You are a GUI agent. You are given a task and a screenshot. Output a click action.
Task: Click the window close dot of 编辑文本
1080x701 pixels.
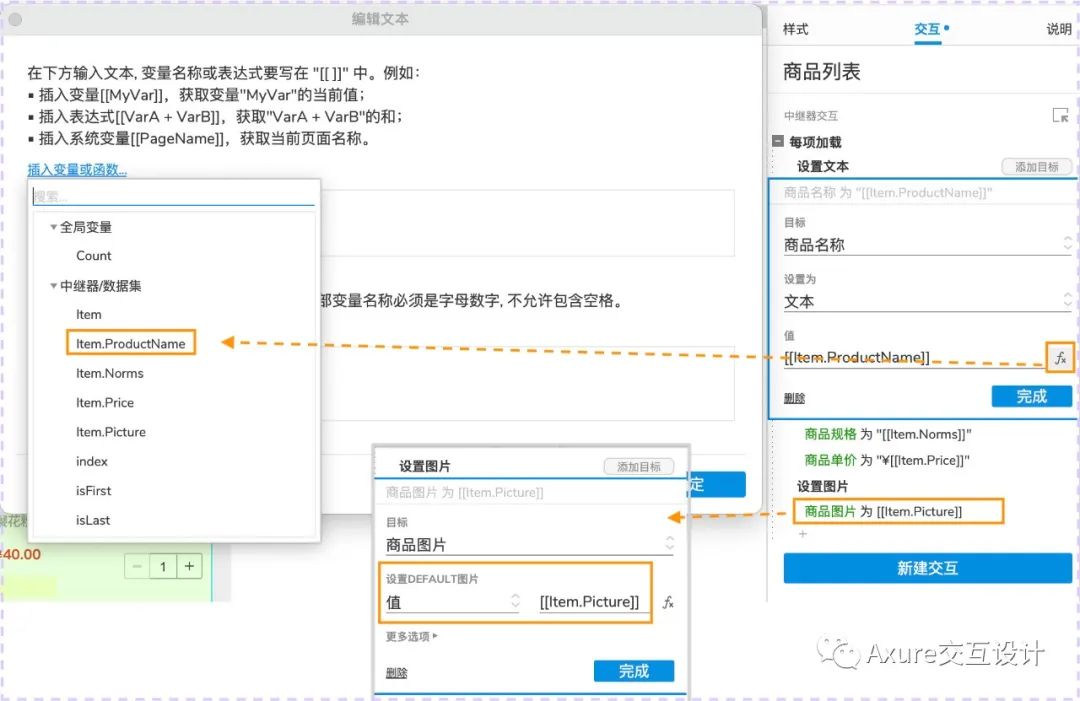[15, 19]
